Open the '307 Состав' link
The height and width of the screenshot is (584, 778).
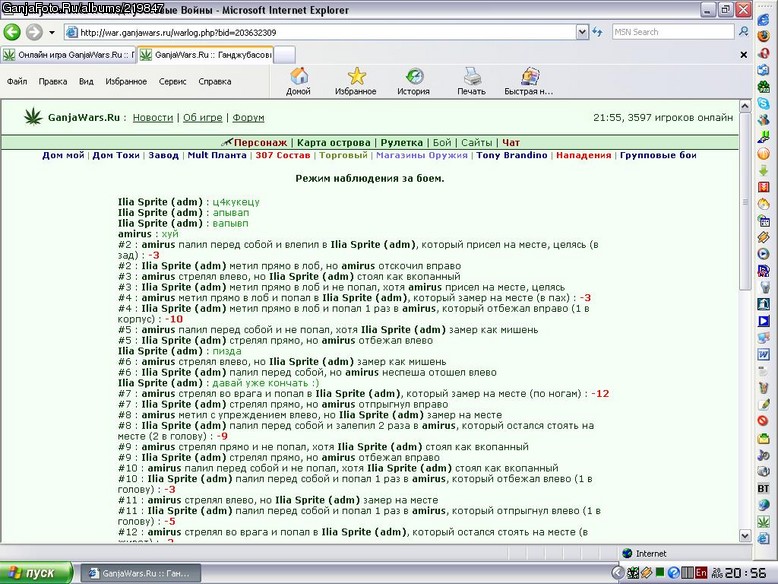click(x=283, y=155)
